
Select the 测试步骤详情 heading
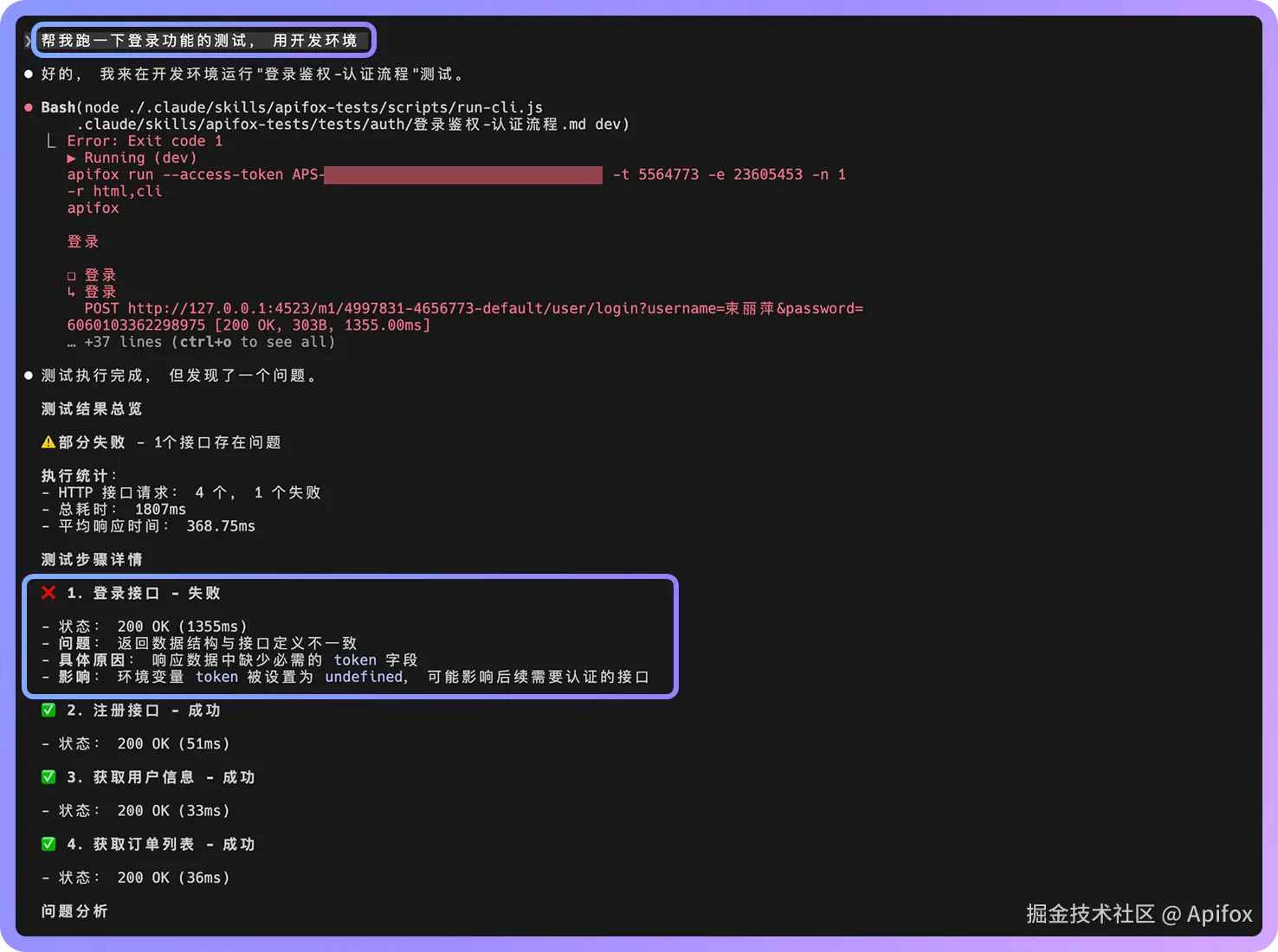click(92, 560)
